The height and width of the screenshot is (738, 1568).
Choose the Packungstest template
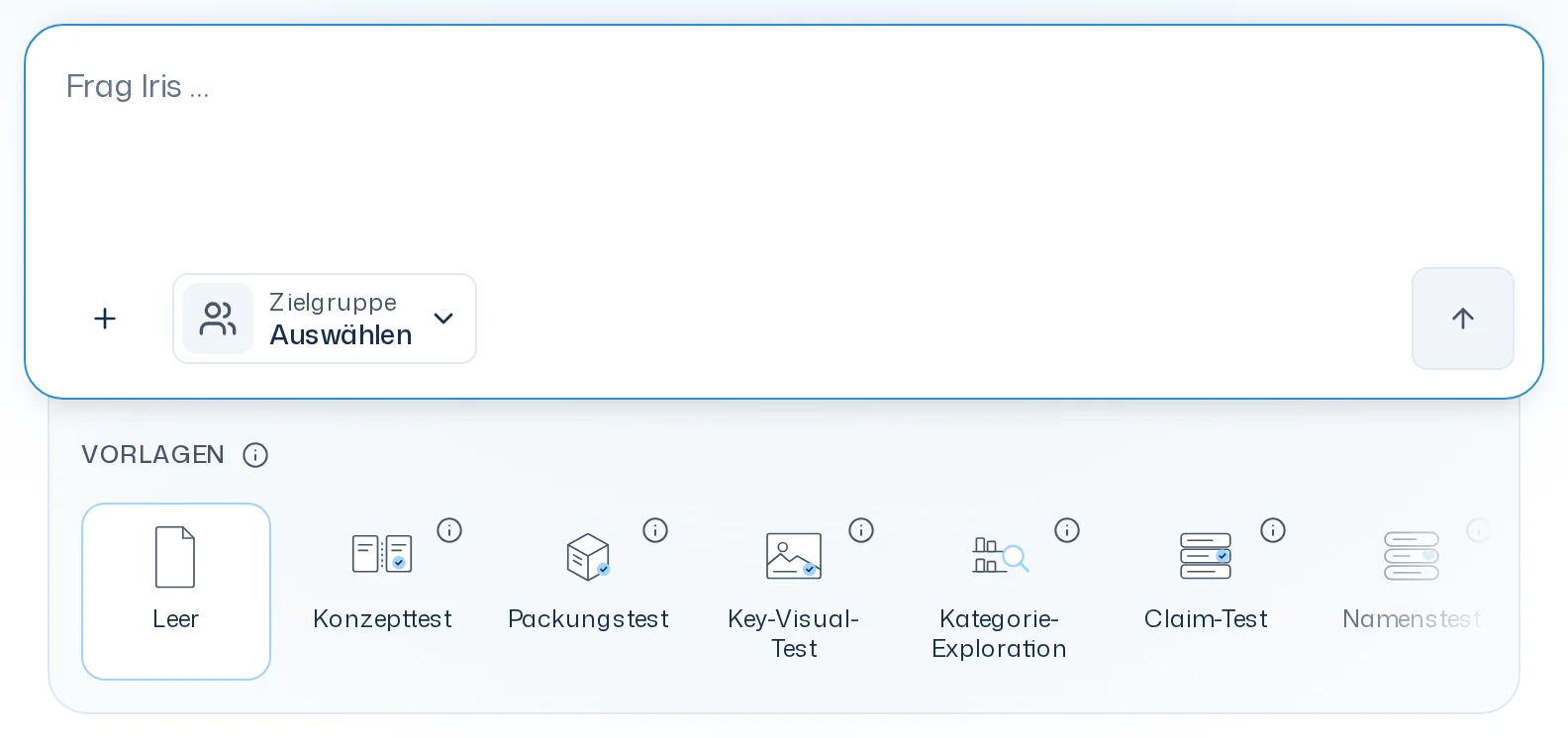pos(588,592)
